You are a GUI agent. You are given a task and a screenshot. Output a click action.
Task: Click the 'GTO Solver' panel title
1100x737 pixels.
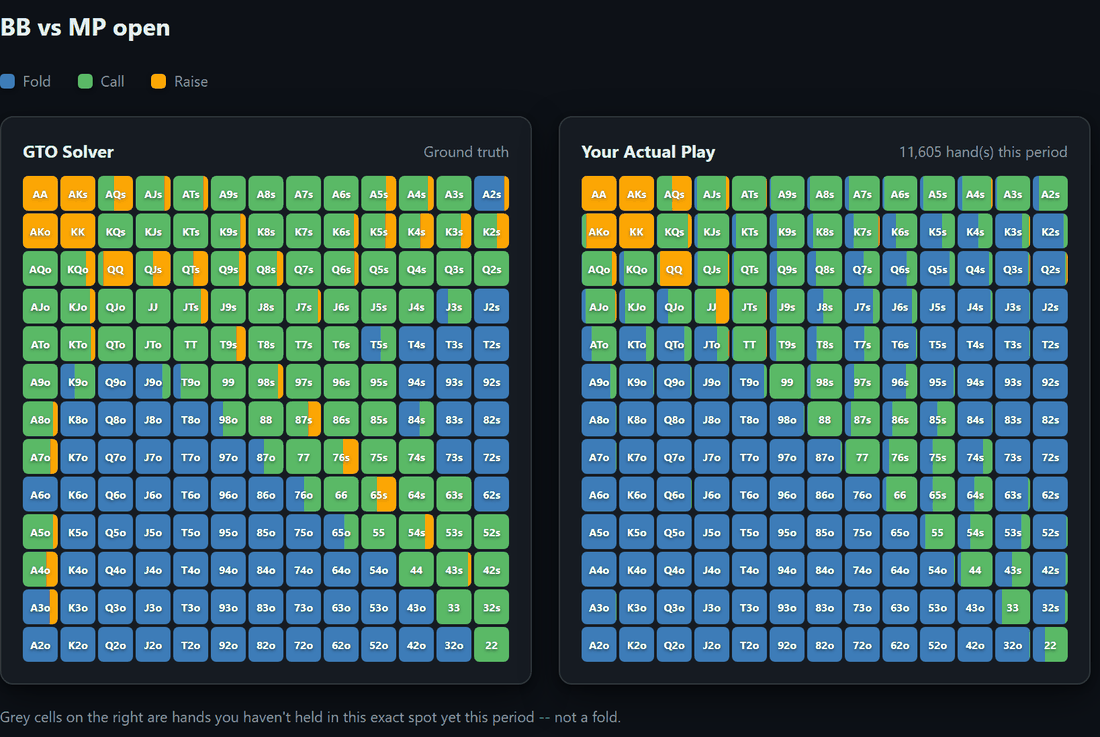(68, 152)
